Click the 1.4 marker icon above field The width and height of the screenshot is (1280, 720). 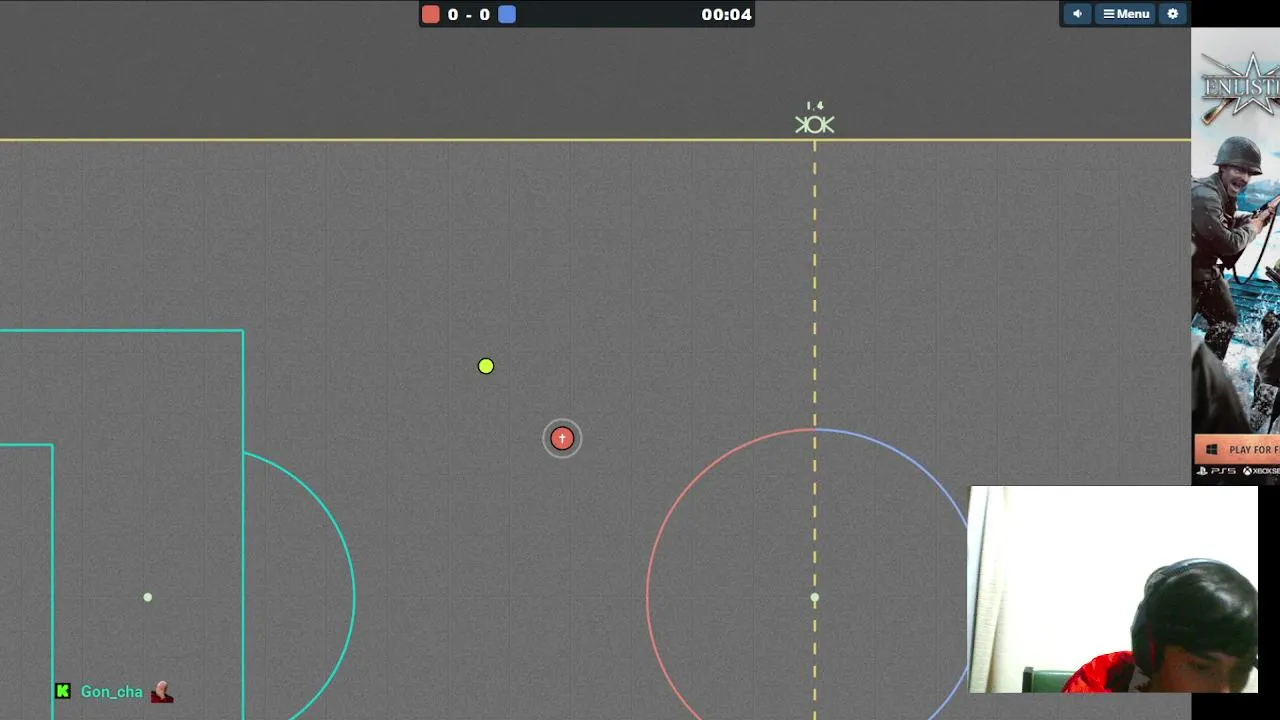pyautogui.click(x=815, y=119)
